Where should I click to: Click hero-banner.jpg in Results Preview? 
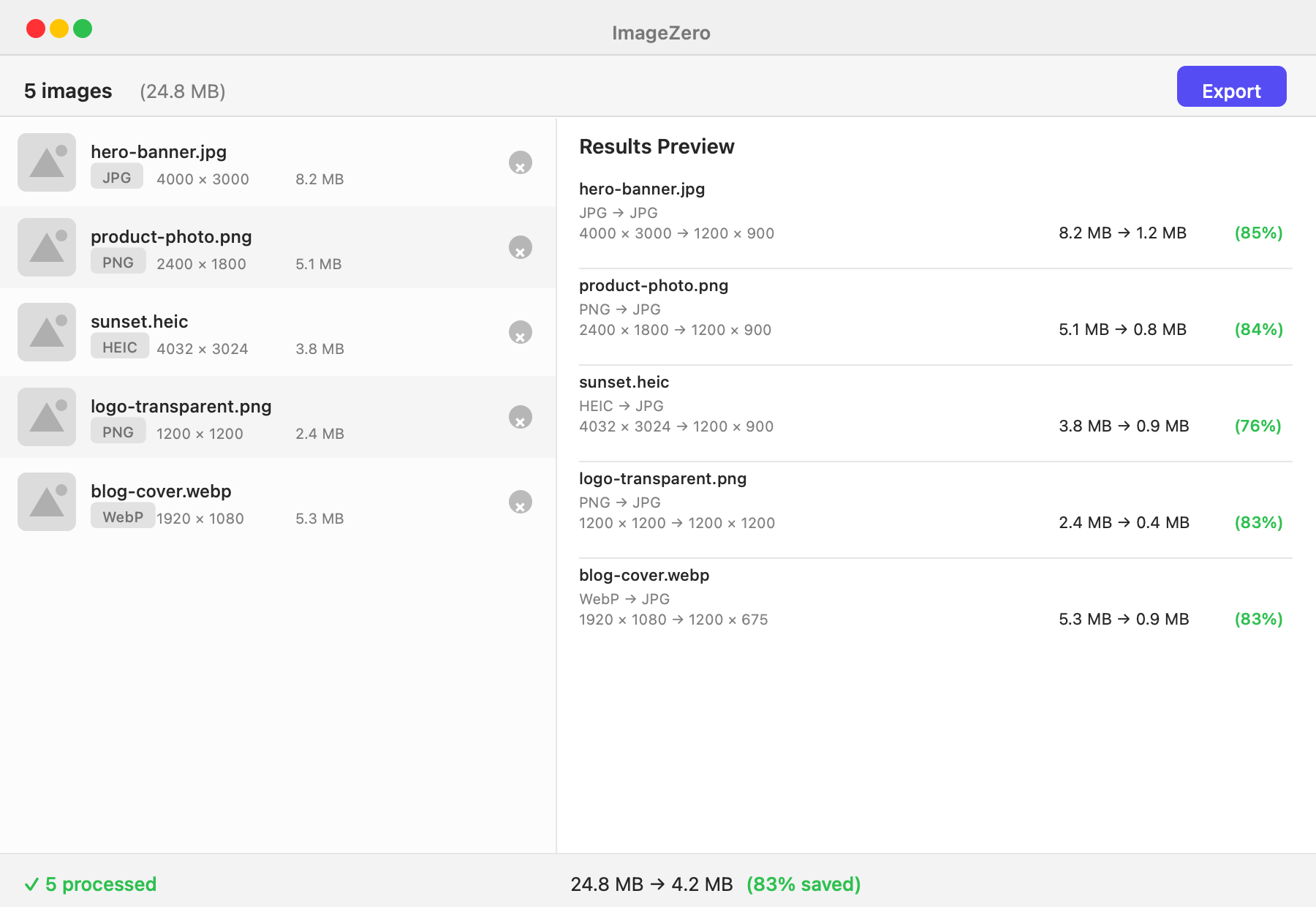click(642, 189)
